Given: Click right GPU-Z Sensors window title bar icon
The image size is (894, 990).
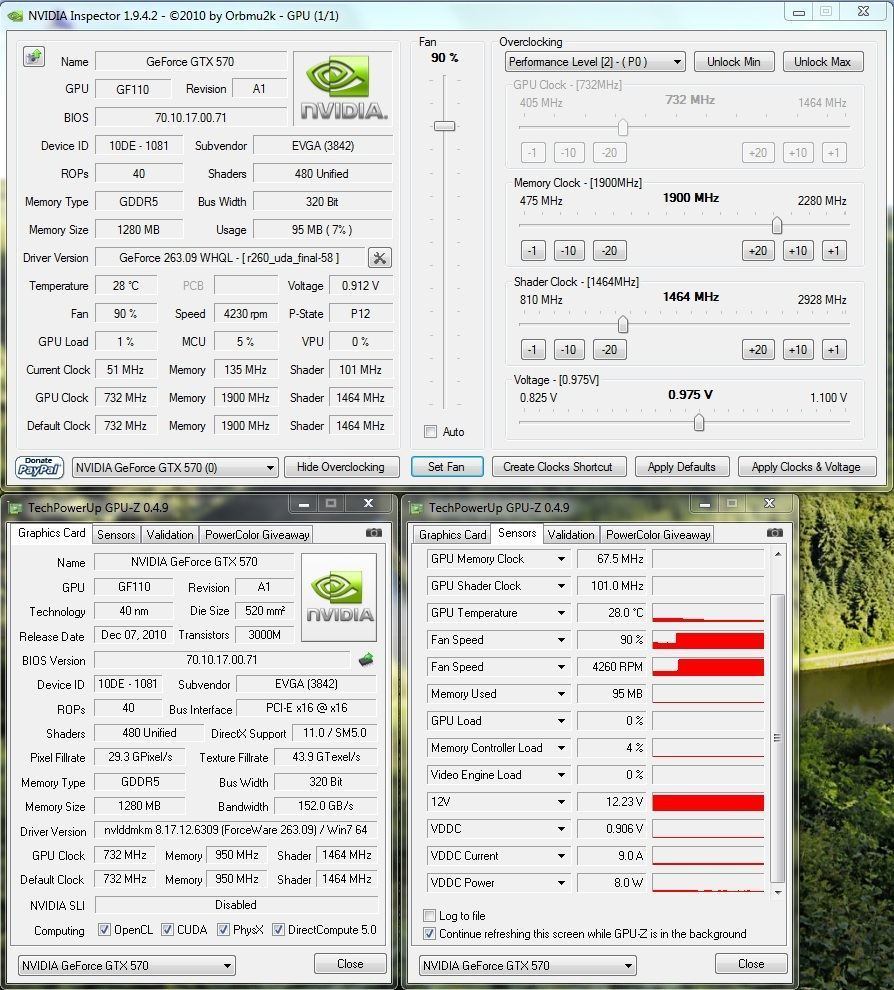Looking at the screenshot, I should (x=416, y=508).
